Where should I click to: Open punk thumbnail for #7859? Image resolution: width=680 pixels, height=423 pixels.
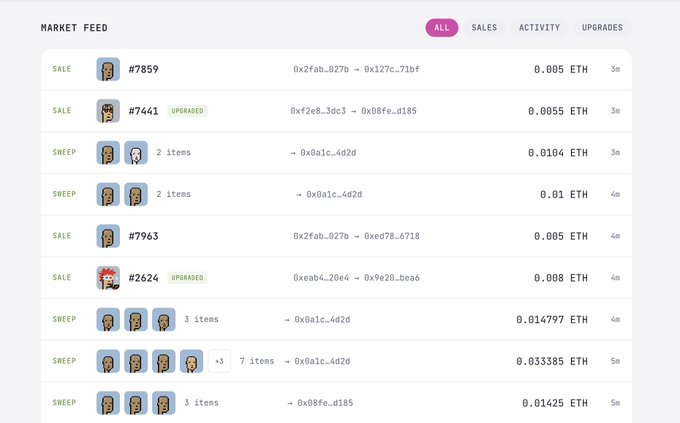(108, 69)
